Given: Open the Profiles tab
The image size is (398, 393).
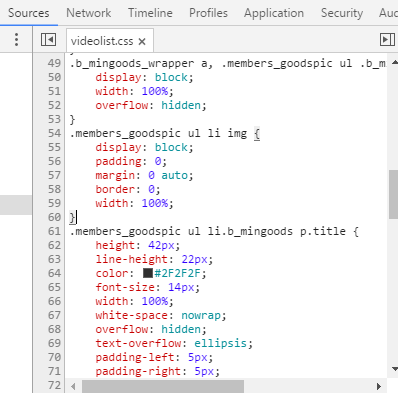Looking at the screenshot, I should click(208, 13).
